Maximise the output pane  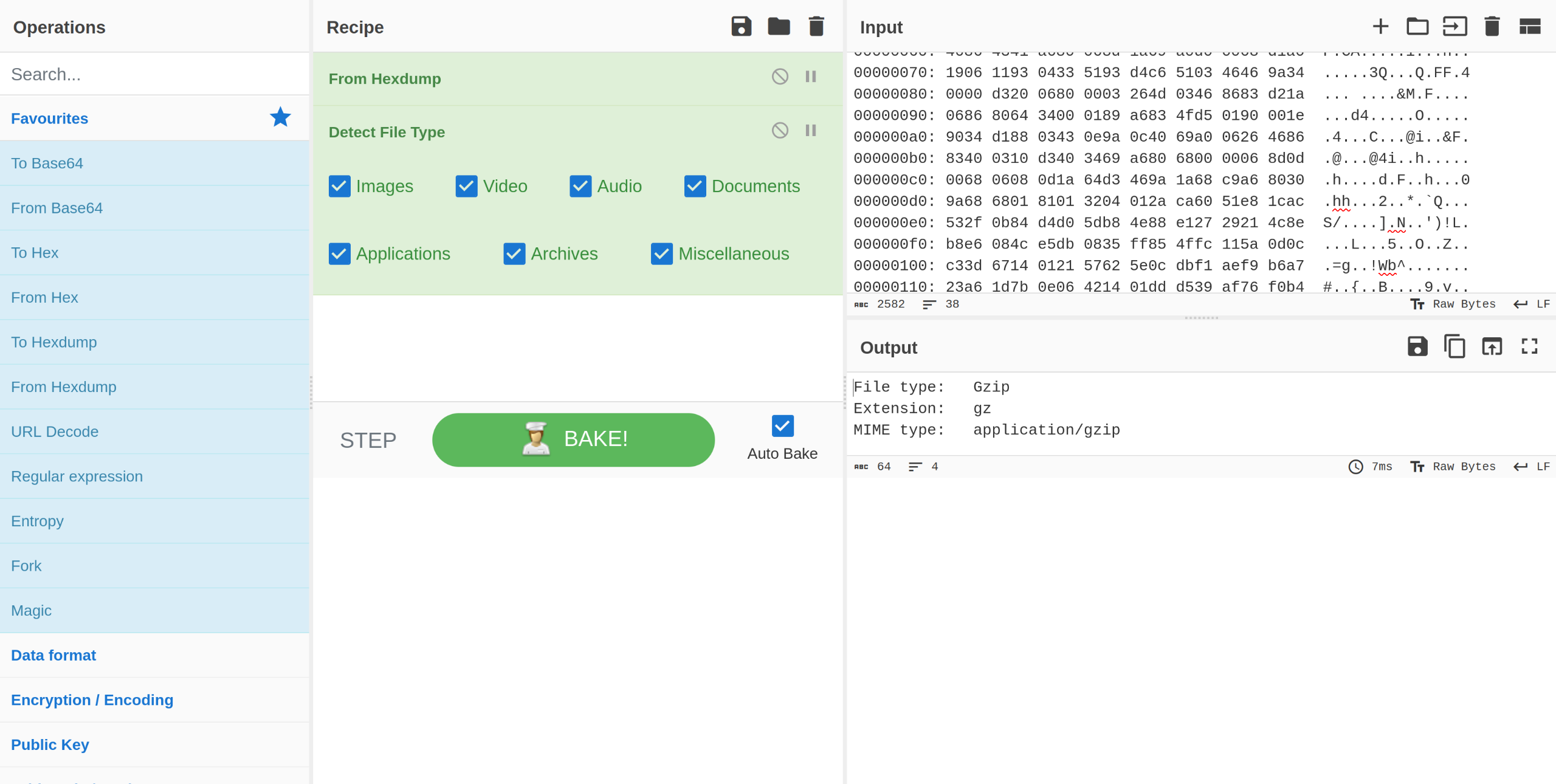tap(1529, 346)
